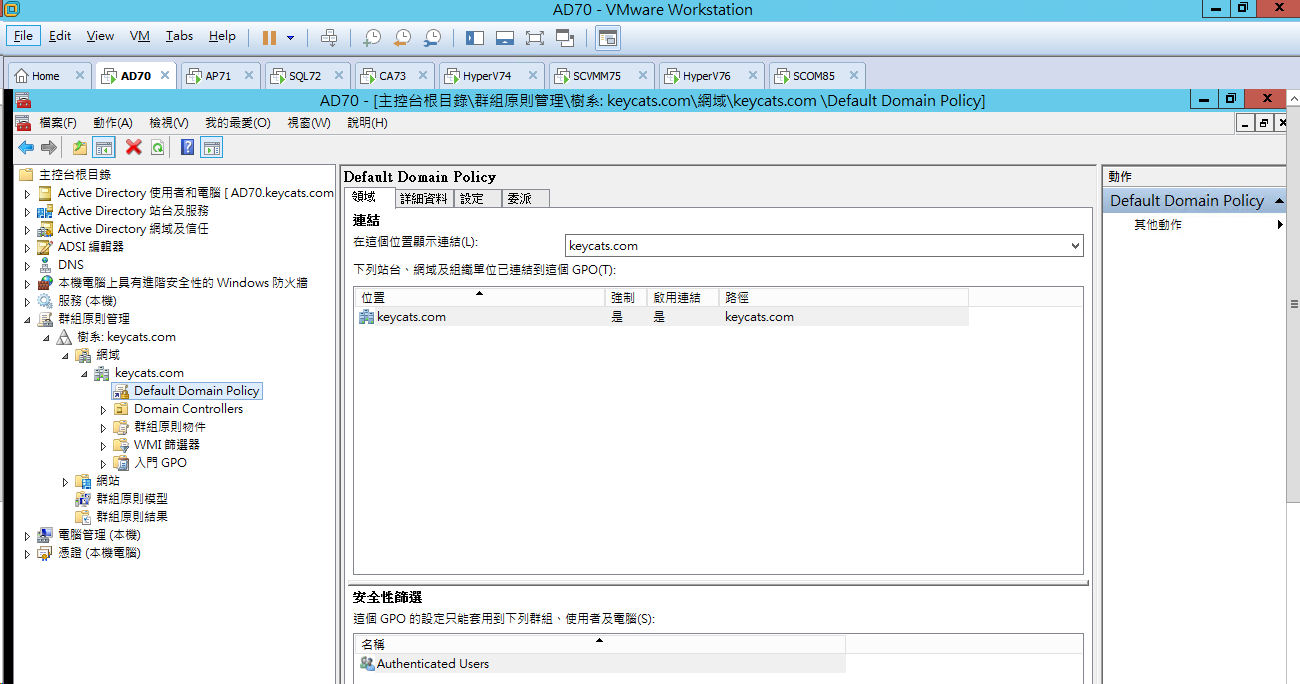Select 服務 (本機) tree item
The width and height of the screenshot is (1300, 684).
tap(86, 301)
